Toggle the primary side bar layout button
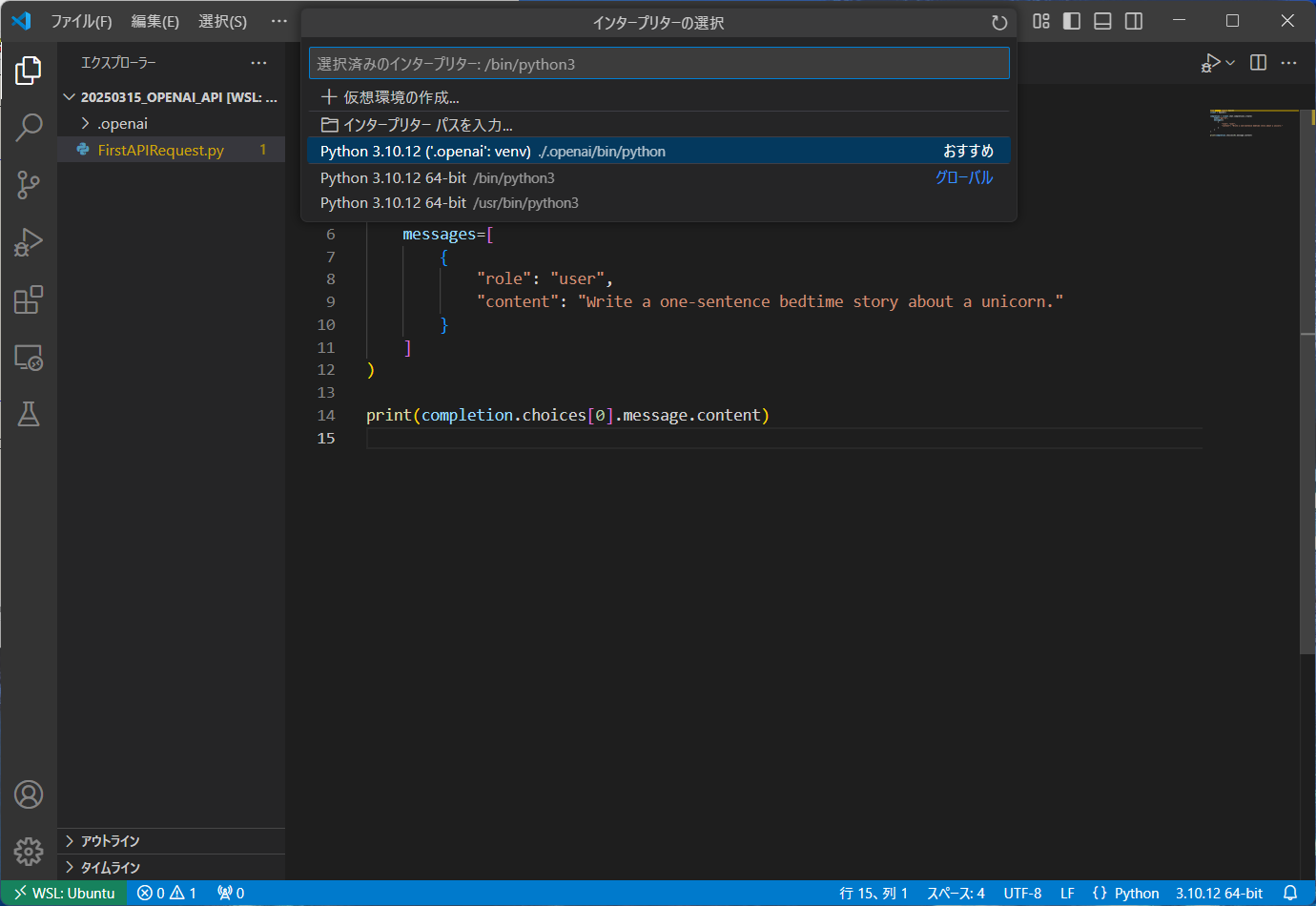This screenshot has width=1316, height=906. 1072,21
